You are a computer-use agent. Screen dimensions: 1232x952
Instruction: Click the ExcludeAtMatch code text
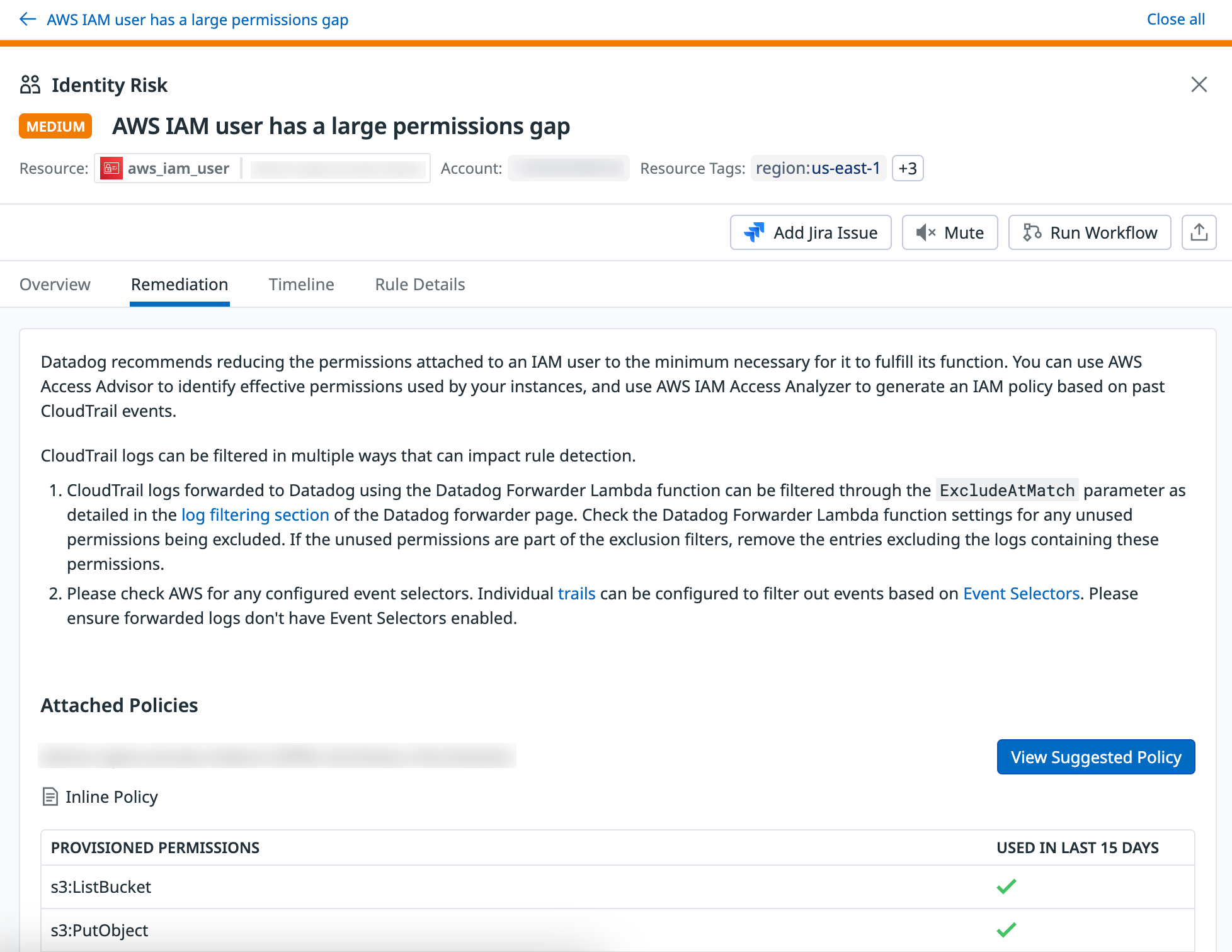pyautogui.click(x=1007, y=490)
